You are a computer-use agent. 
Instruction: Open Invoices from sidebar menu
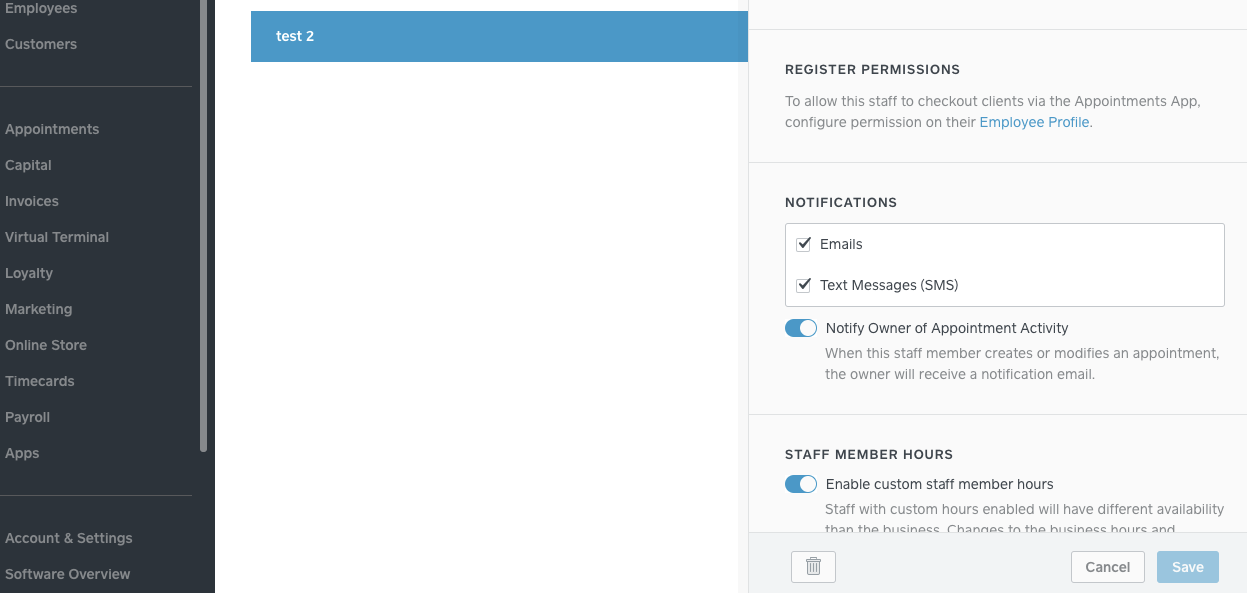click(32, 201)
